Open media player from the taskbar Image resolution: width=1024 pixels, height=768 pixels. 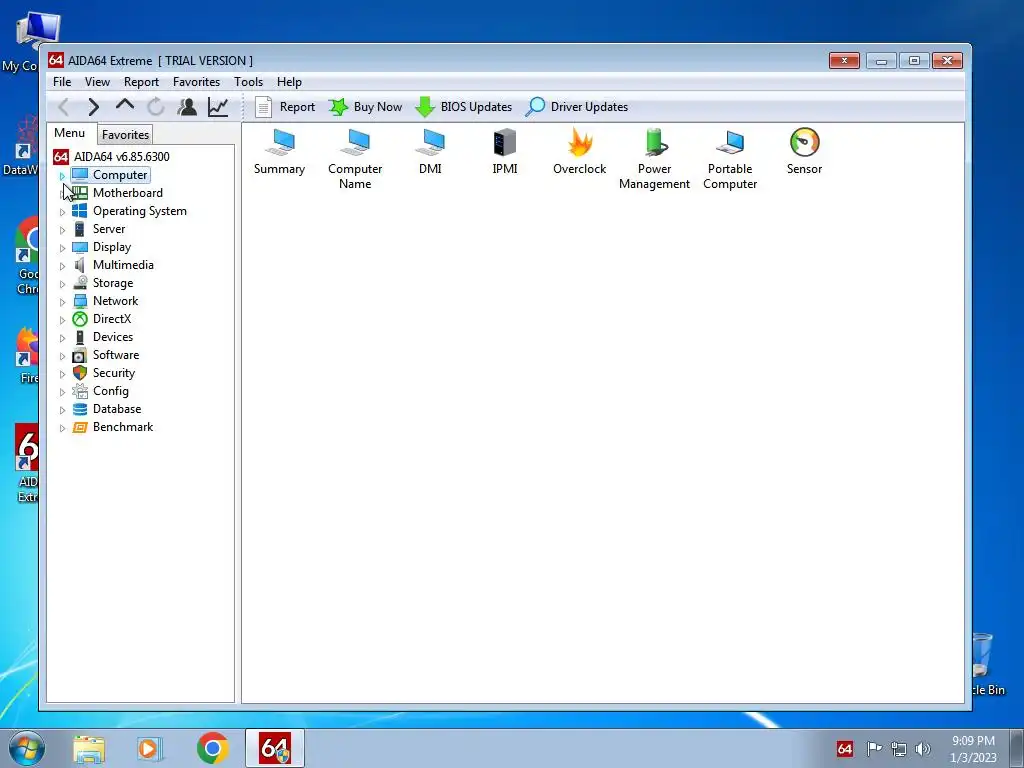point(150,748)
